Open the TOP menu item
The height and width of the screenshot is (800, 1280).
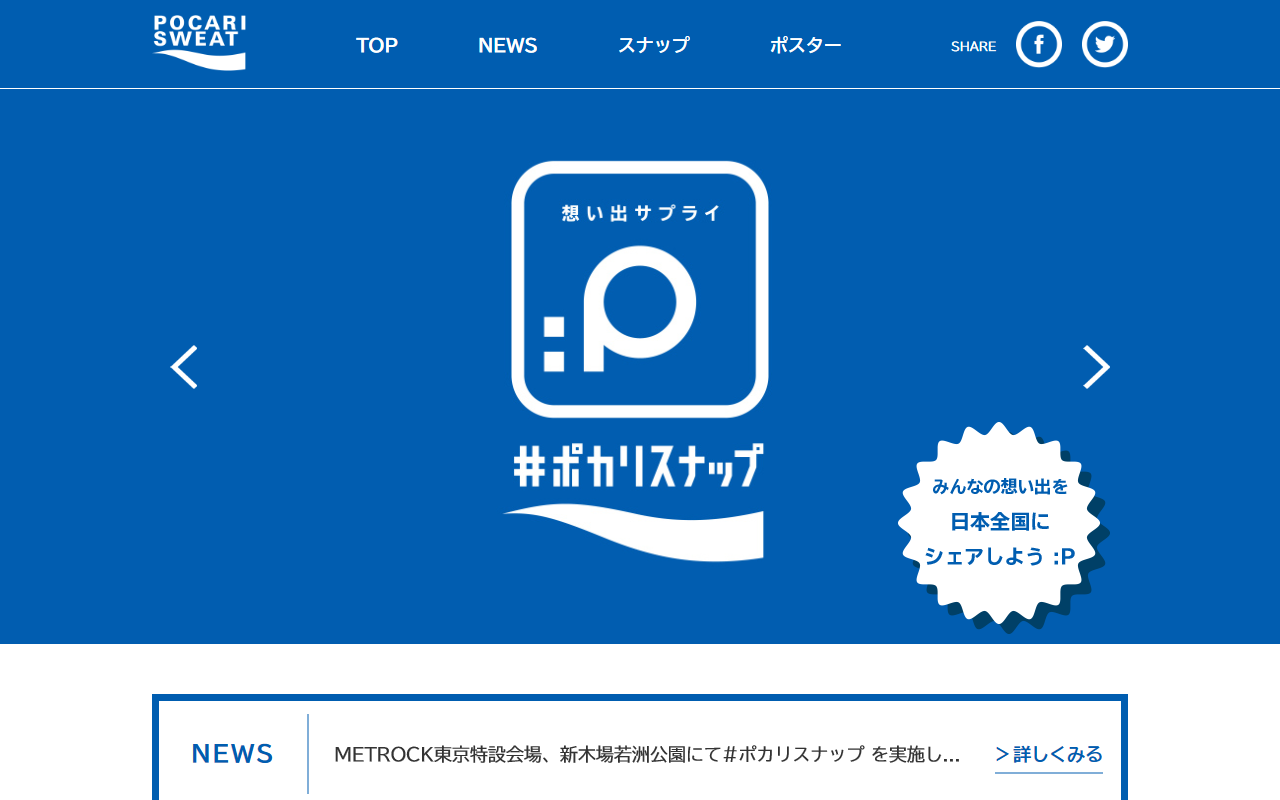click(x=377, y=45)
